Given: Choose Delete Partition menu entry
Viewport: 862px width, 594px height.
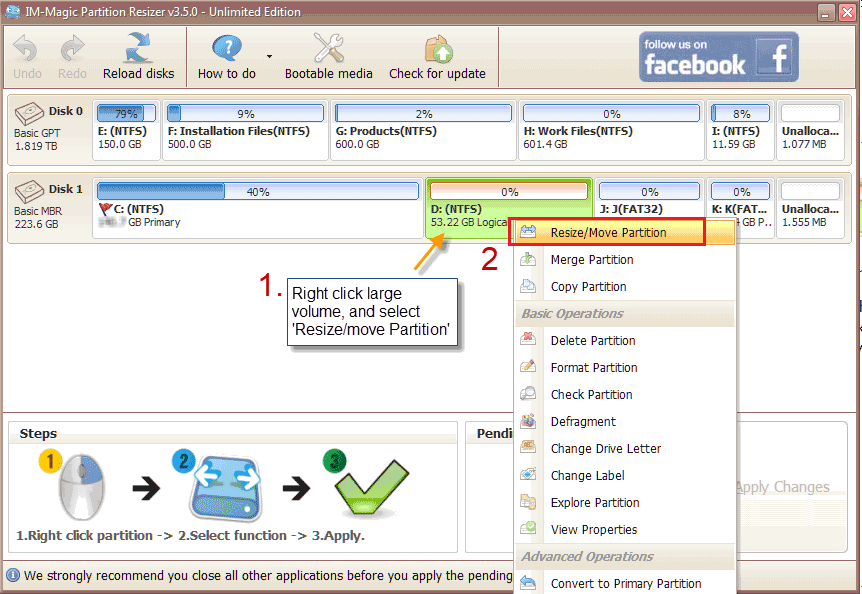Looking at the screenshot, I should (x=625, y=341).
